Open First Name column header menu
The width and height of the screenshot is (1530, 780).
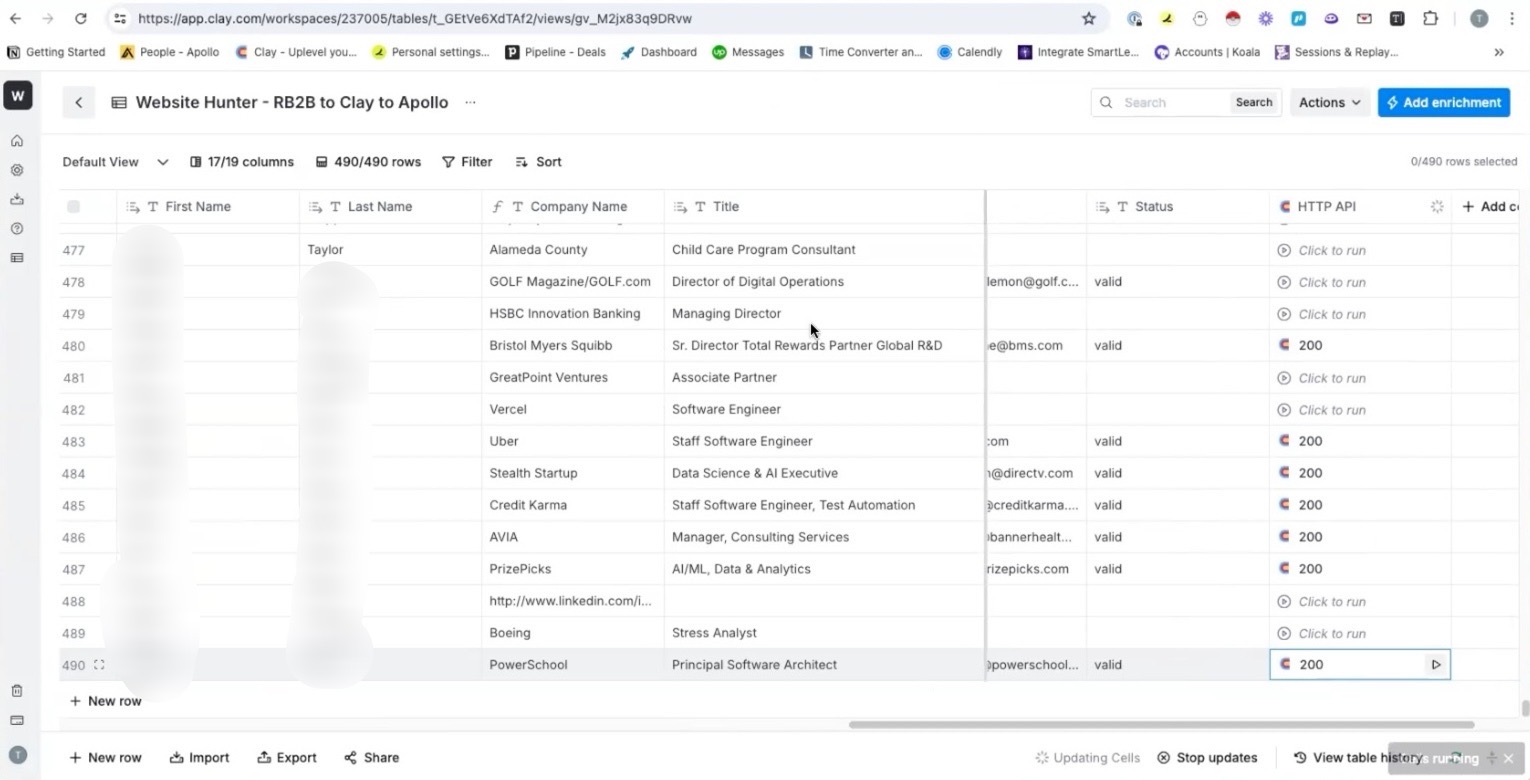[x=208, y=207]
